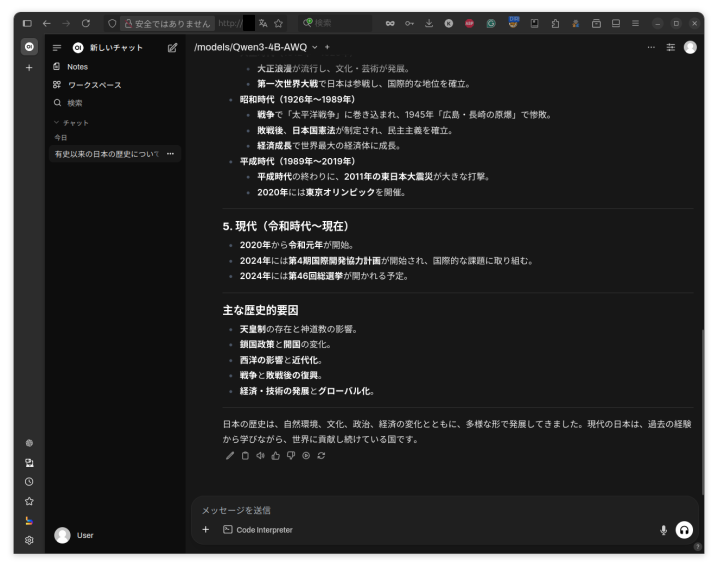Open the 有史以来の日本の歴史について chat
The width and height of the screenshot is (718, 569).
(106, 154)
